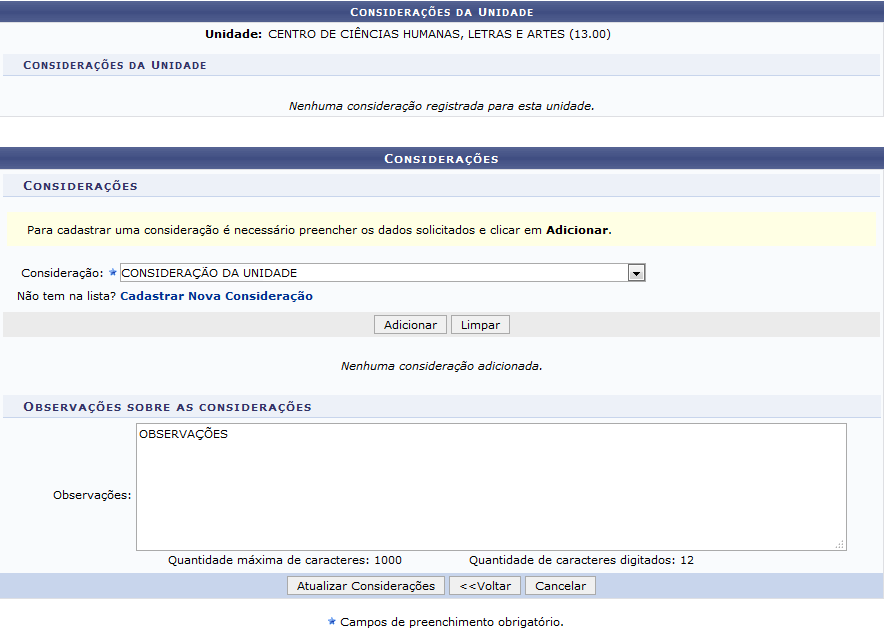Click the top Considerações da Unidade title bar

click(441, 12)
